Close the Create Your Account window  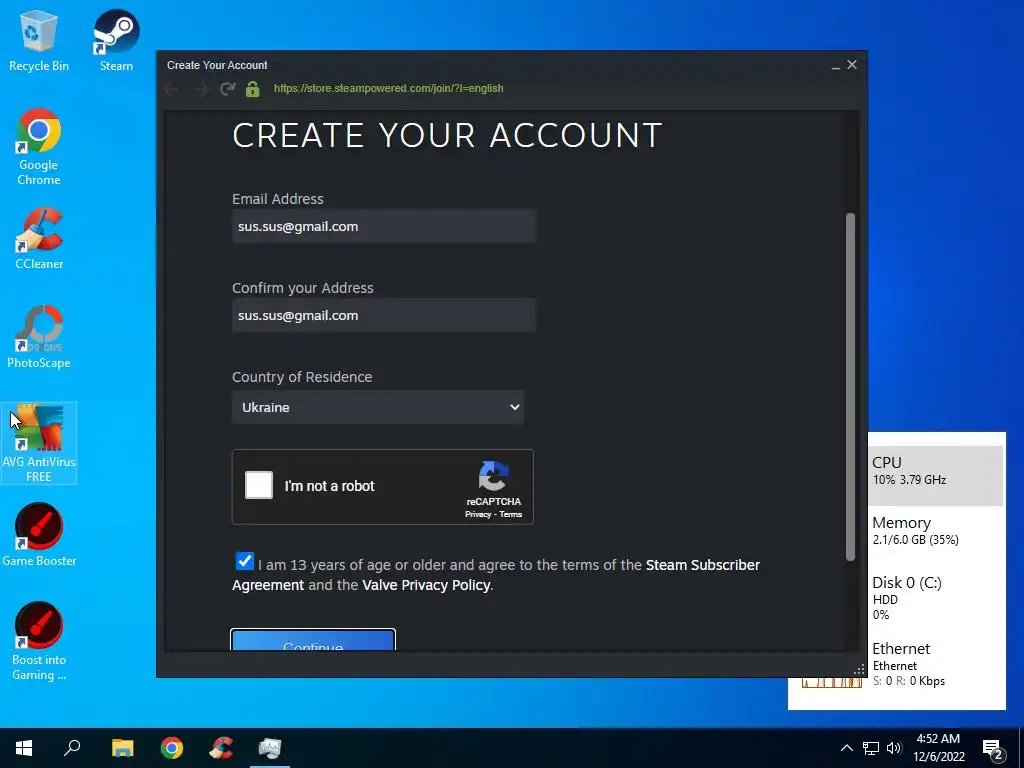coord(852,65)
